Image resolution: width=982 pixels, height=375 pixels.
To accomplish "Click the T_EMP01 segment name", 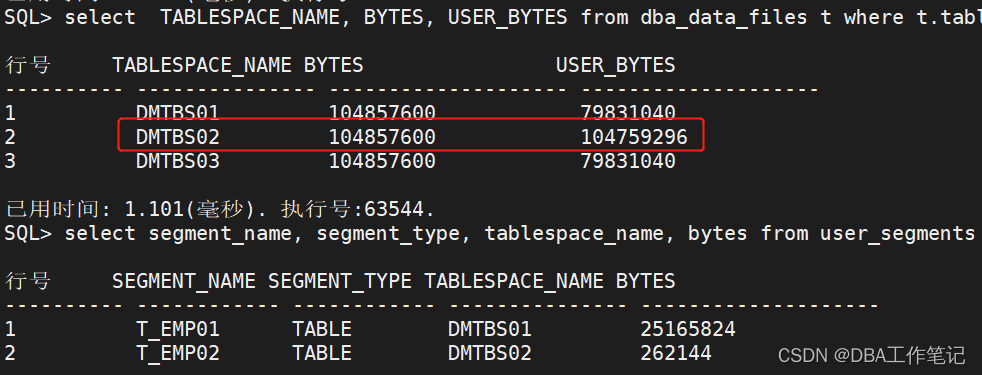I will tap(178, 329).
